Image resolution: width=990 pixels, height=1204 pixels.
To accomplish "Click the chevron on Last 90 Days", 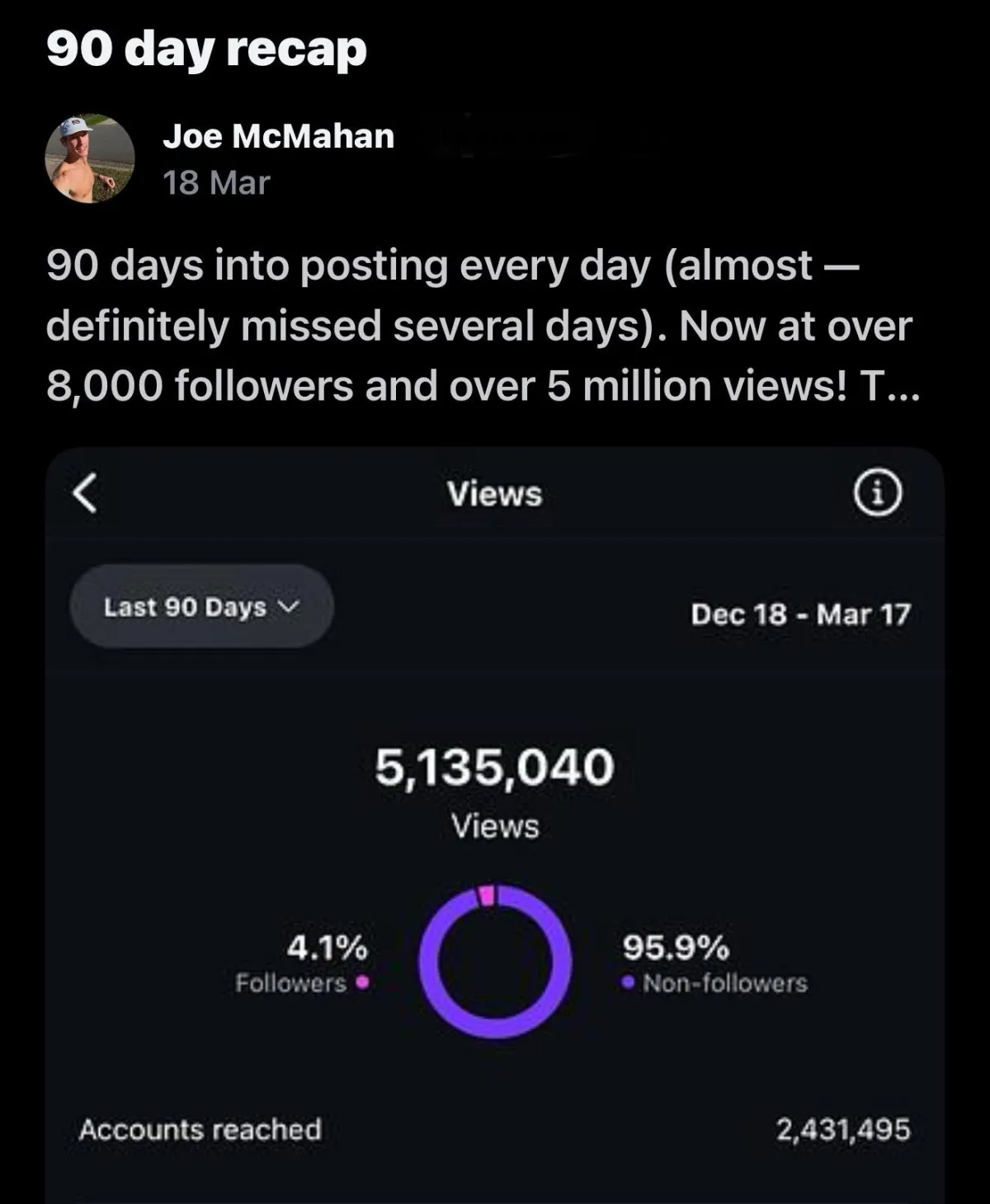I will [x=287, y=607].
